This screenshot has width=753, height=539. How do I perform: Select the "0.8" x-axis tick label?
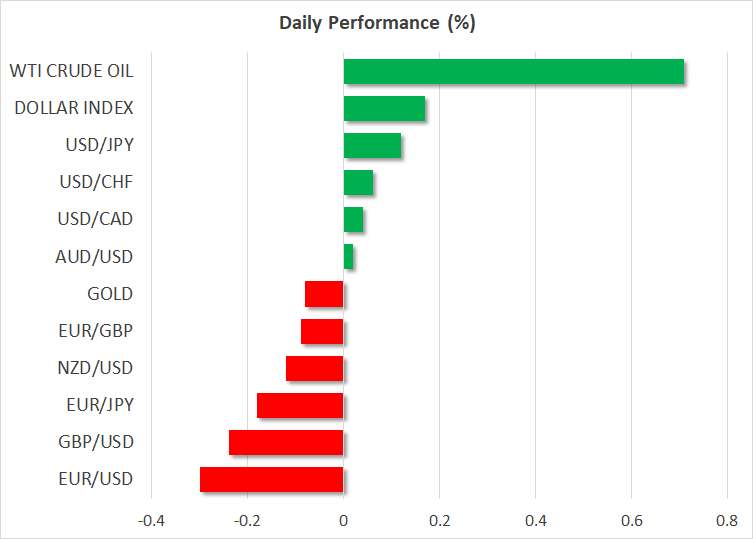click(x=727, y=520)
